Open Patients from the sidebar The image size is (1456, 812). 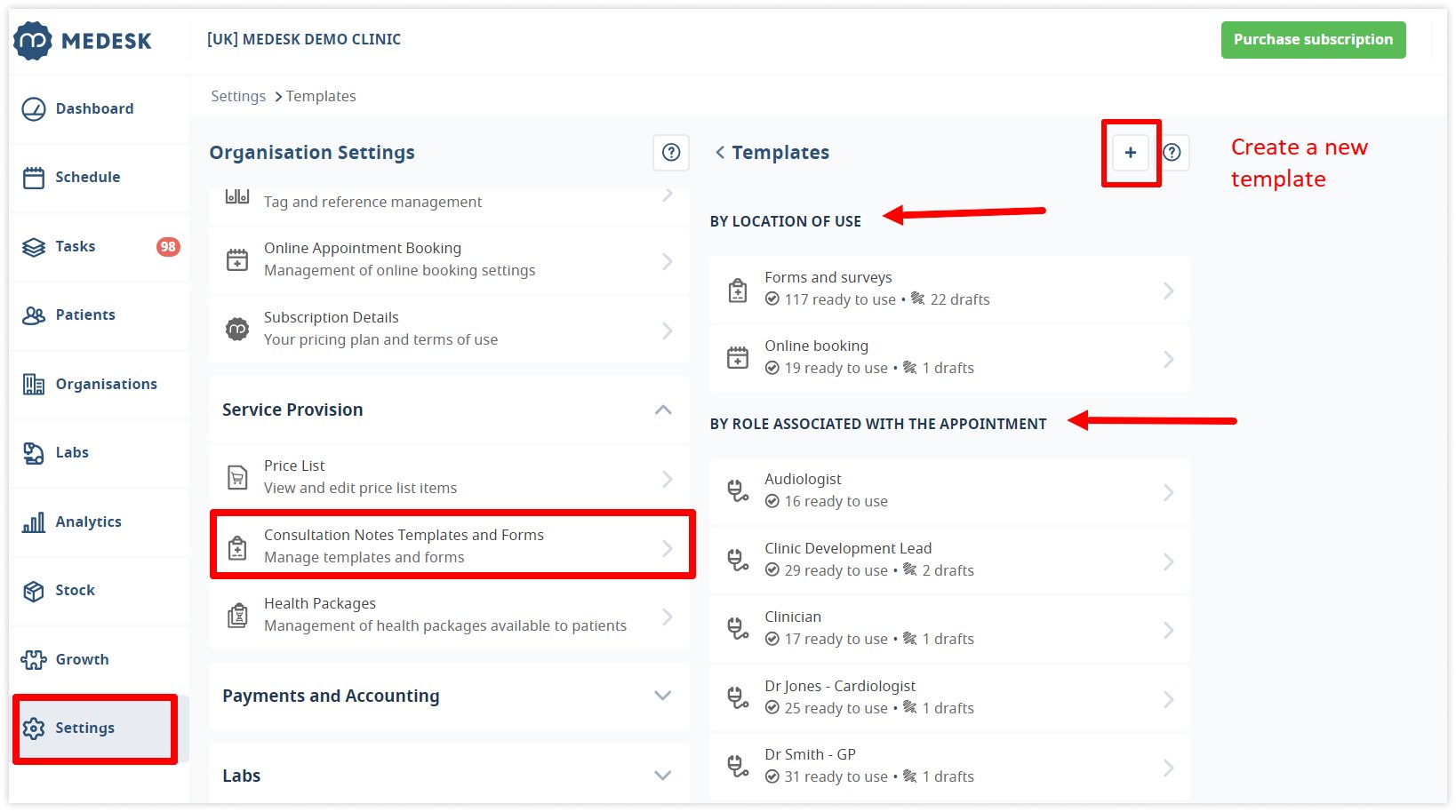(x=99, y=315)
